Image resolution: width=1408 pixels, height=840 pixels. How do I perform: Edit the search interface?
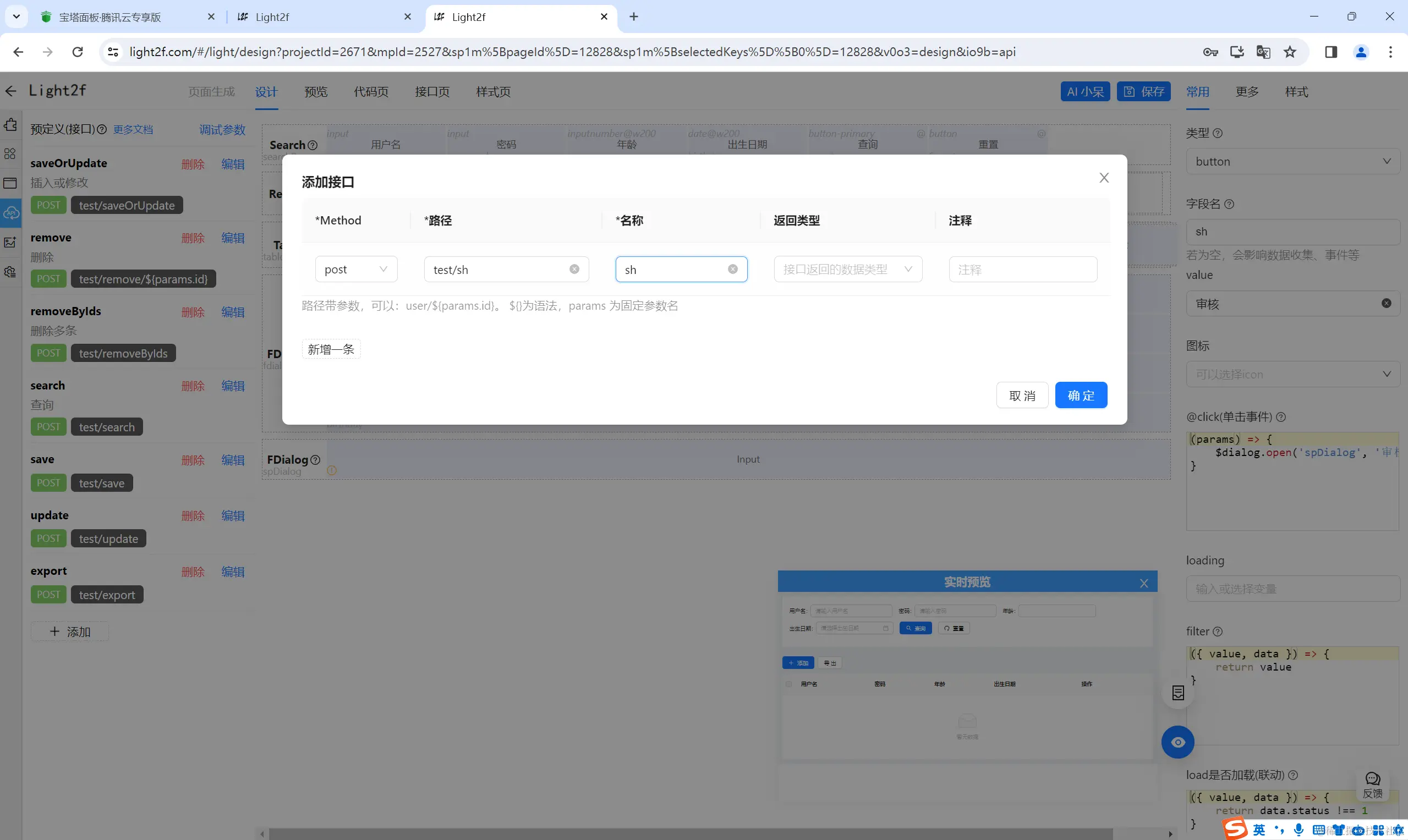click(x=233, y=386)
